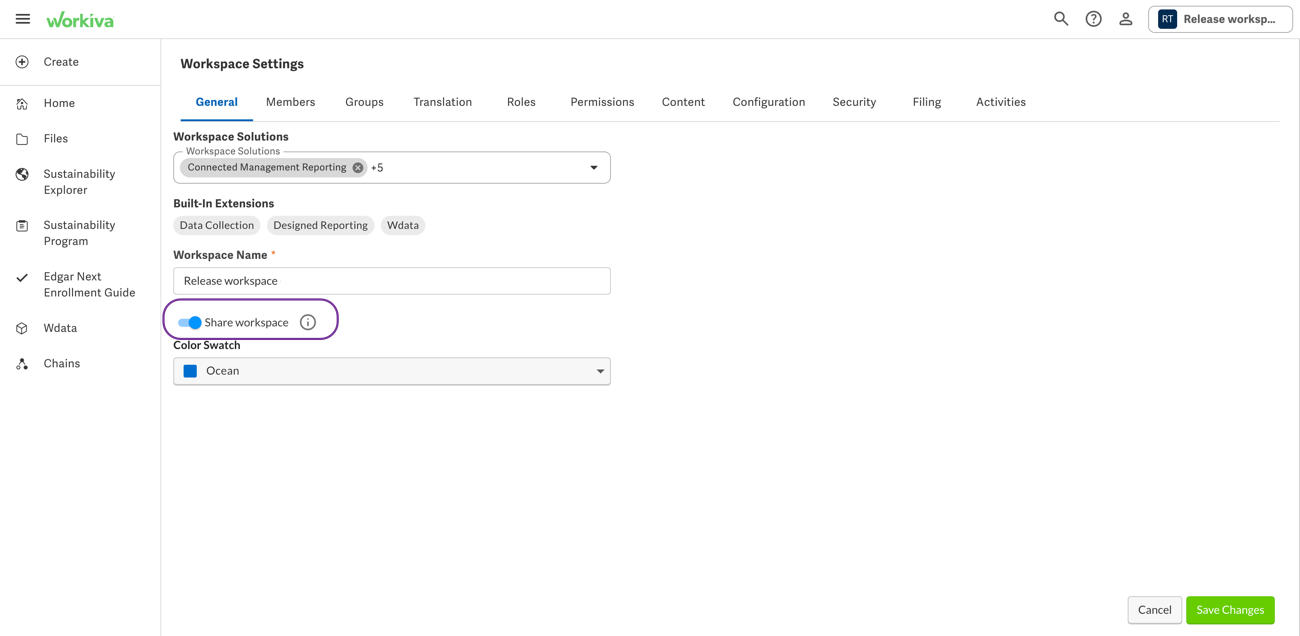Click the Home icon in sidebar
Viewport: 1300px width, 636px height.
point(22,103)
